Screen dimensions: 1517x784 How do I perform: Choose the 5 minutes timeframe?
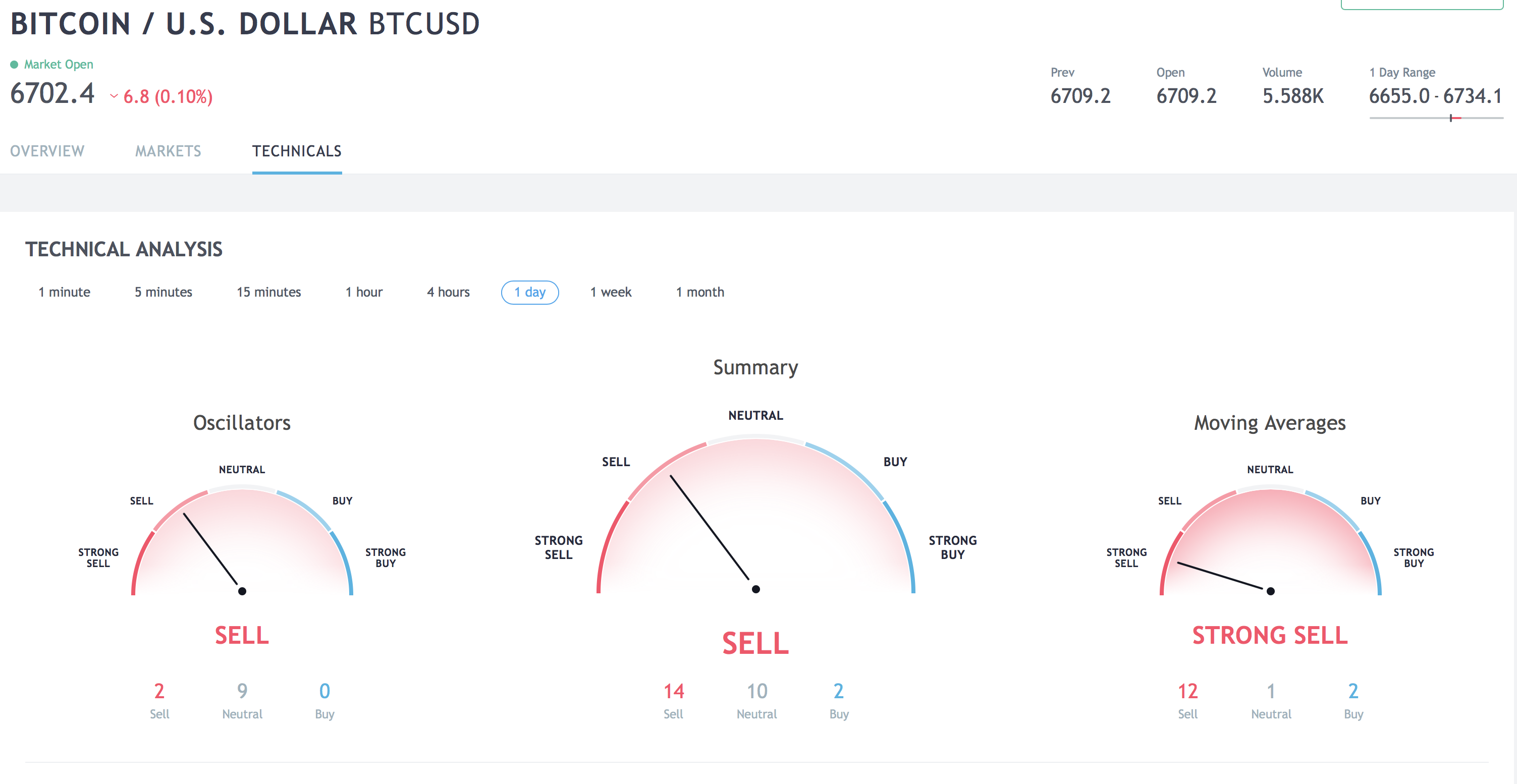click(163, 292)
